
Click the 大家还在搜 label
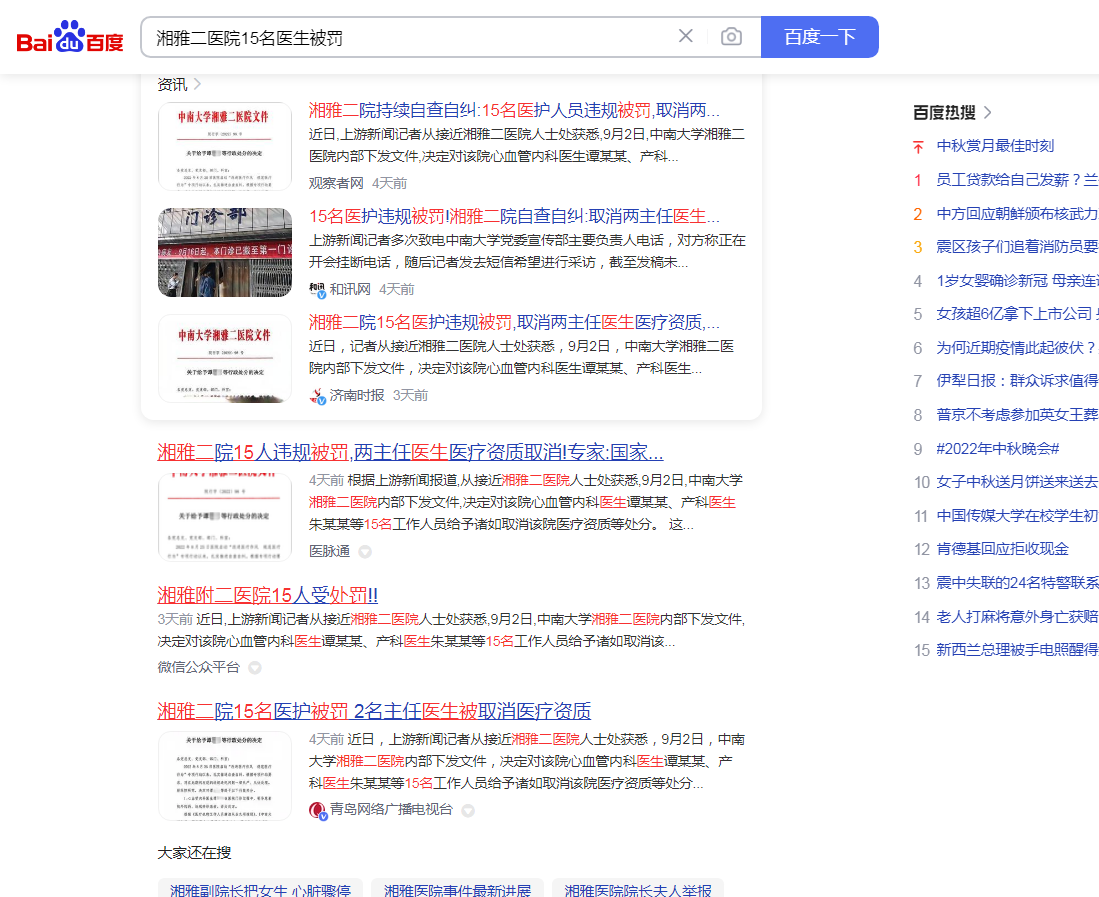tap(194, 852)
